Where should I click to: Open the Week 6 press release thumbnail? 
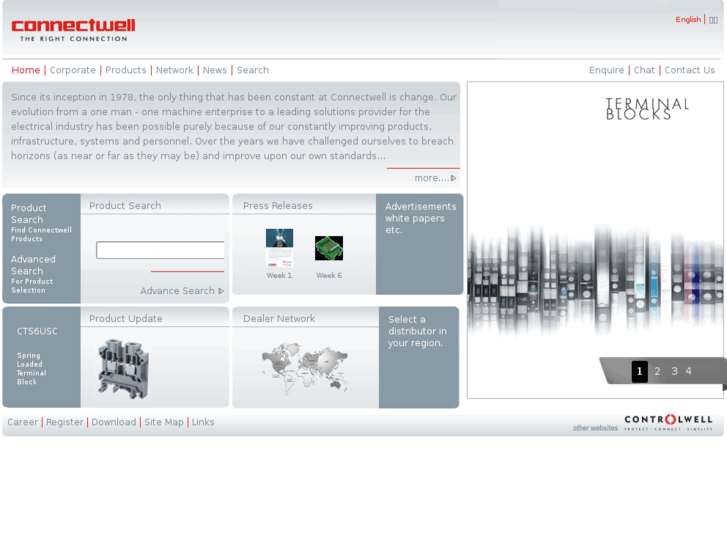coord(329,248)
